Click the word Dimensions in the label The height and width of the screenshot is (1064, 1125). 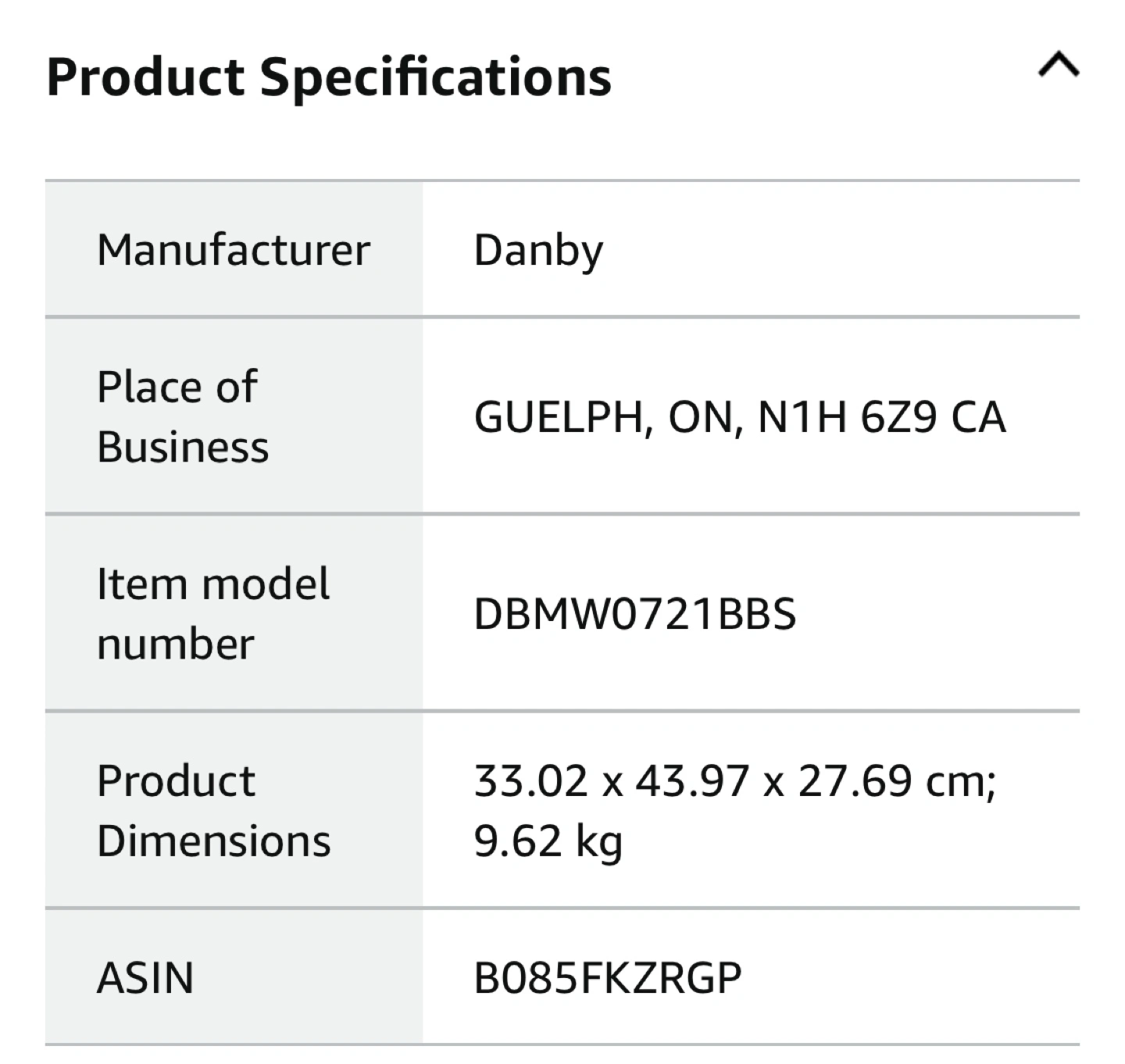(x=213, y=841)
